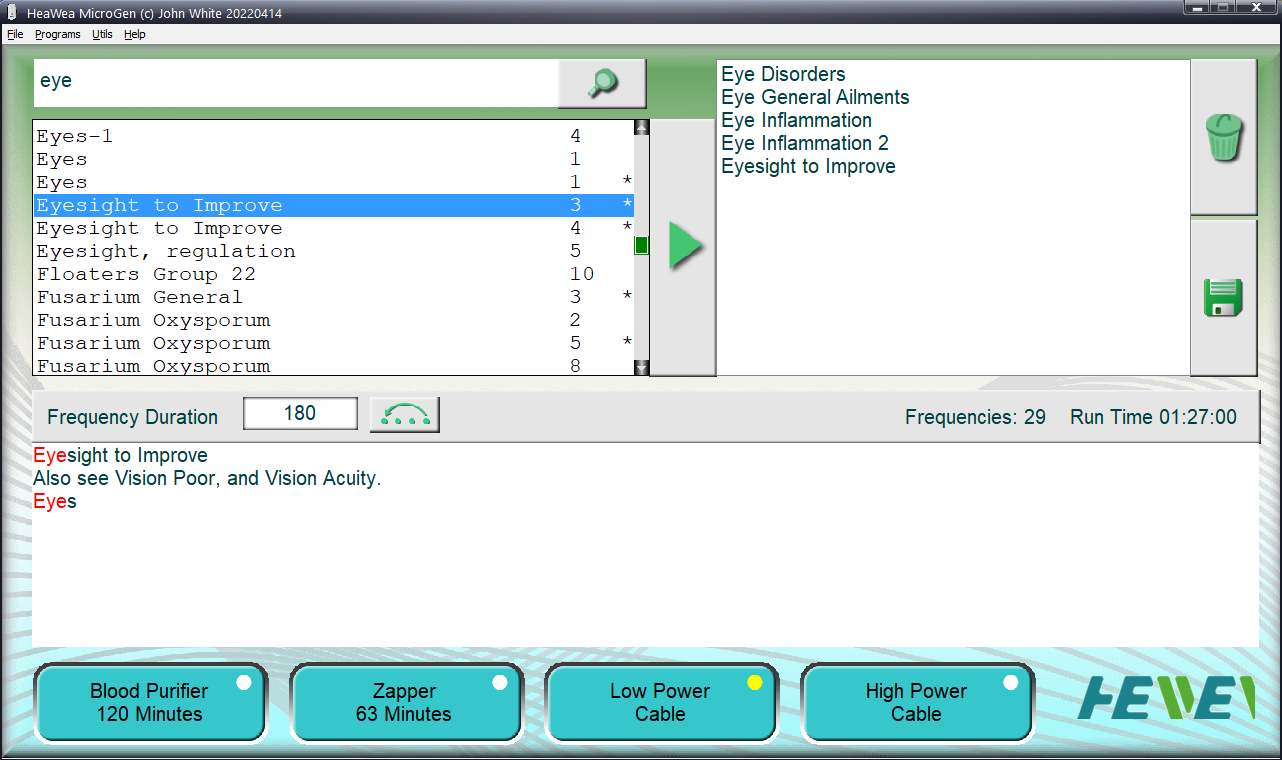The image size is (1282, 760).
Task: Click the green trash can delete icon
Action: tap(1223, 137)
